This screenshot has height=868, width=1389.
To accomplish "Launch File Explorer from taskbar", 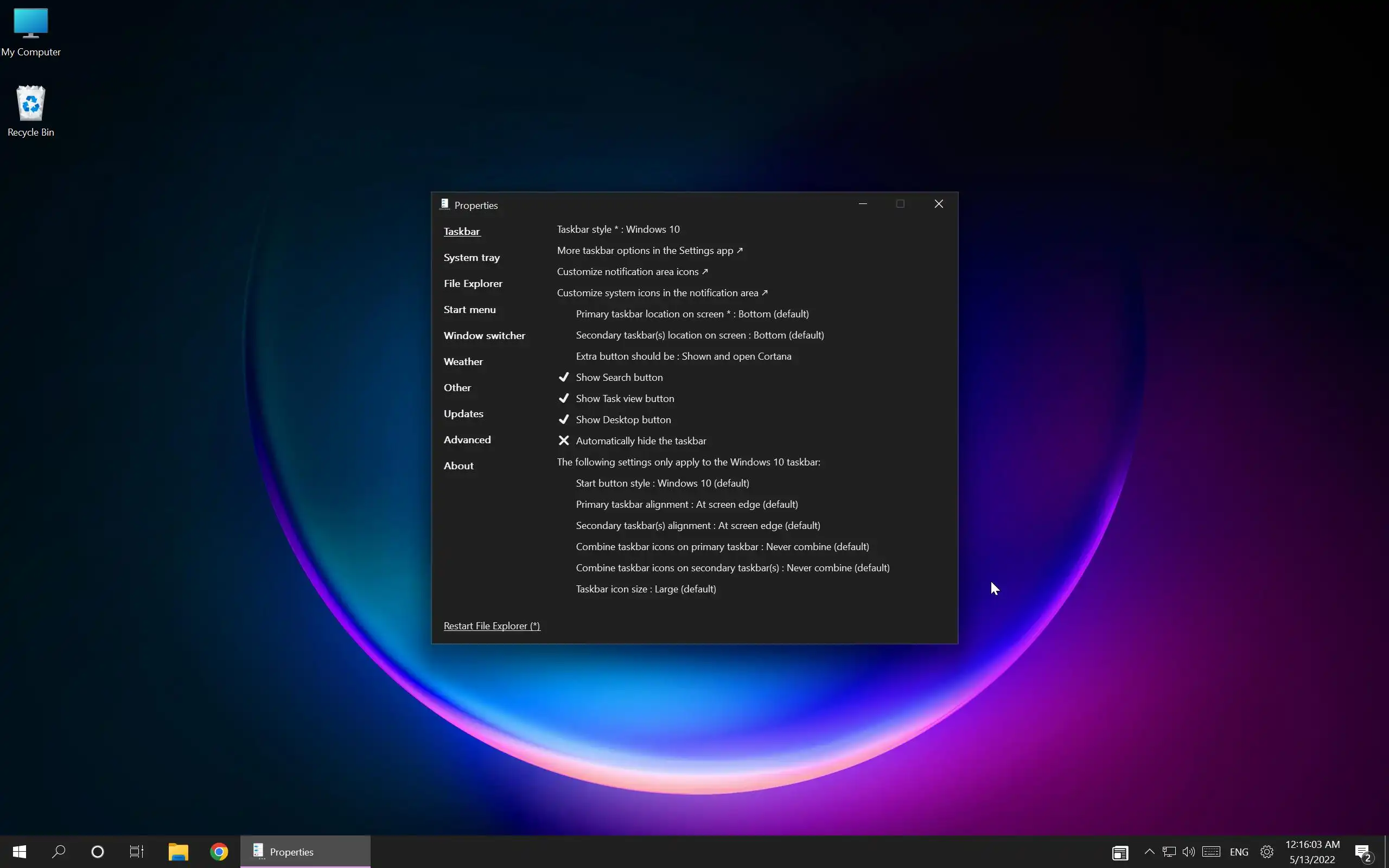I will pyautogui.click(x=178, y=852).
